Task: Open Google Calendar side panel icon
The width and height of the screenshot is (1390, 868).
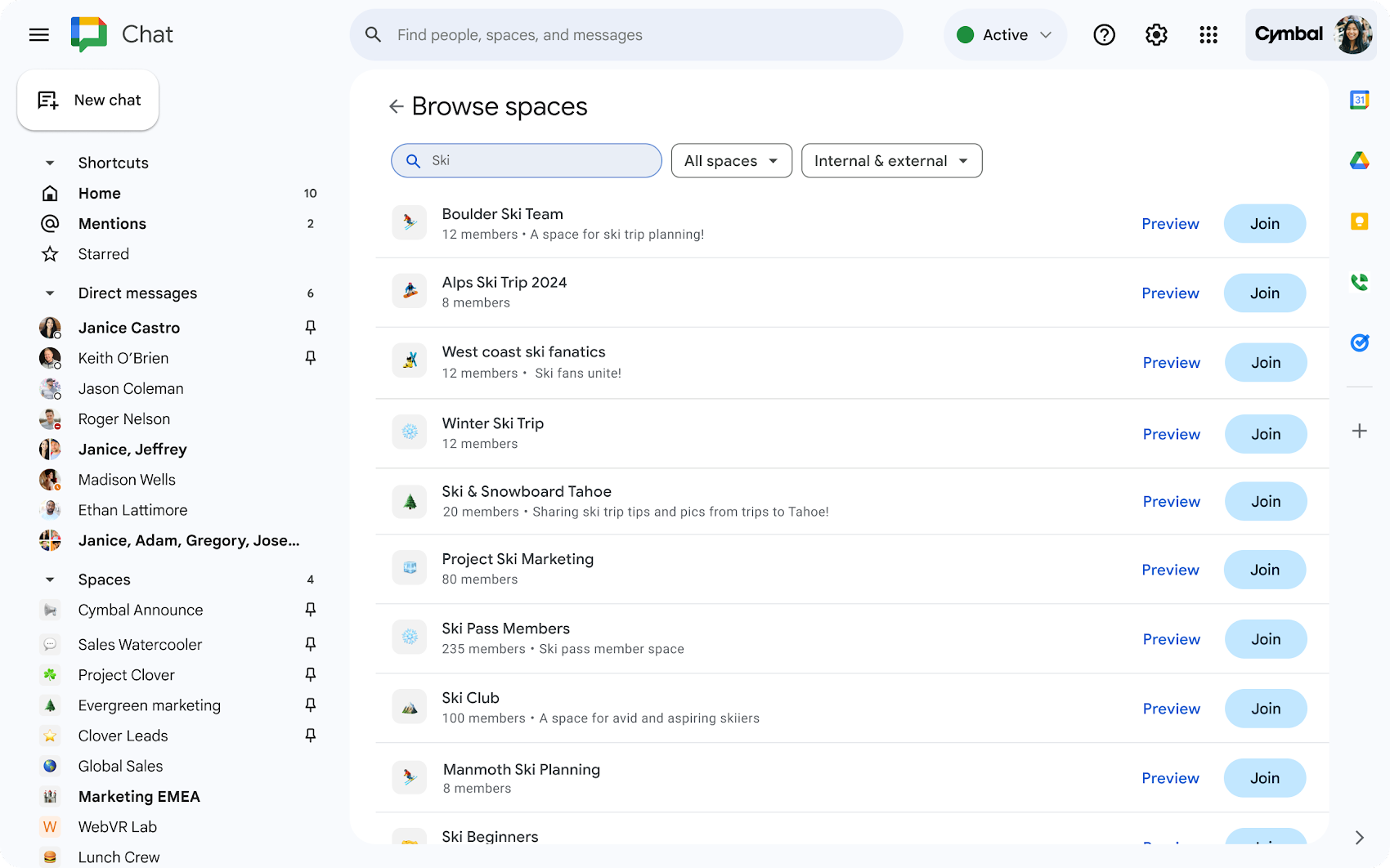Action: click(x=1359, y=100)
